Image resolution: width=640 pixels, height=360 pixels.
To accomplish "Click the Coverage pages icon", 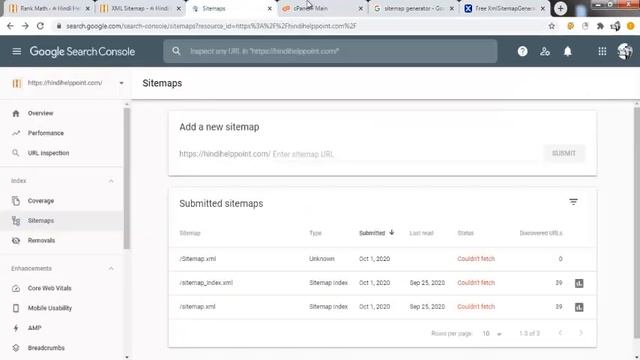I will pyautogui.click(x=16, y=201).
